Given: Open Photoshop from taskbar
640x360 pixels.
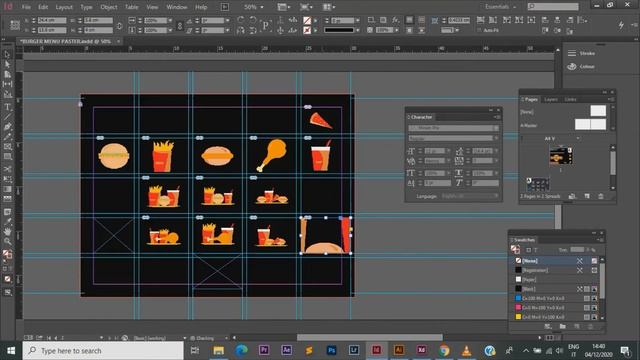Looking at the screenshot, I should point(331,350).
